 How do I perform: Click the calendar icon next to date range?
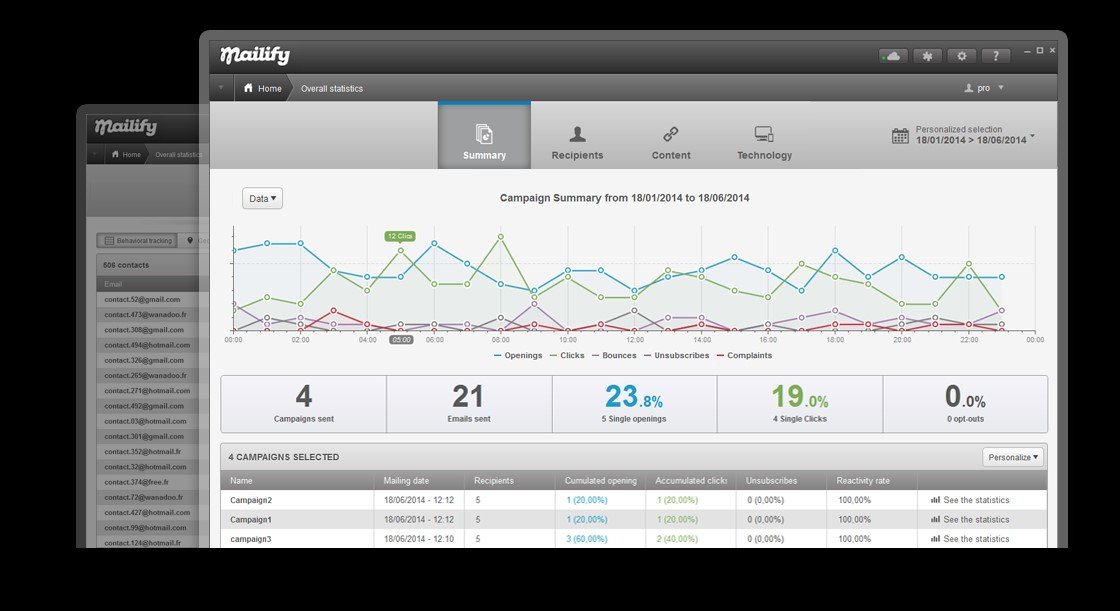point(900,135)
